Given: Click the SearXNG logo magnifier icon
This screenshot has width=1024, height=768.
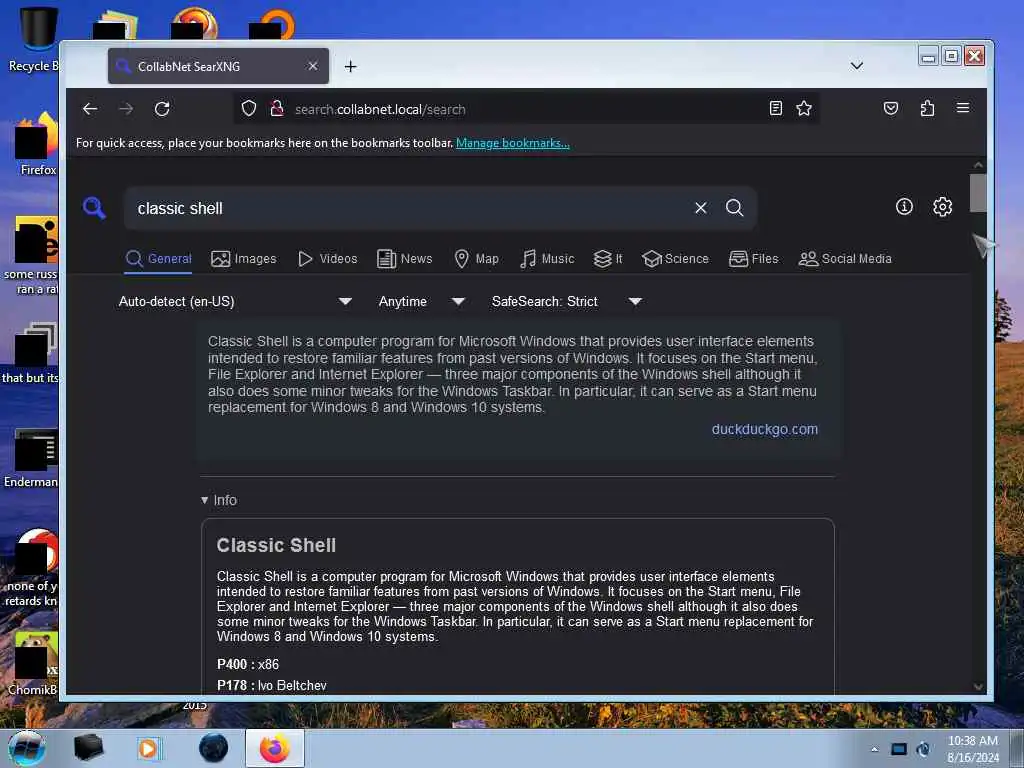Looking at the screenshot, I should tap(94, 208).
